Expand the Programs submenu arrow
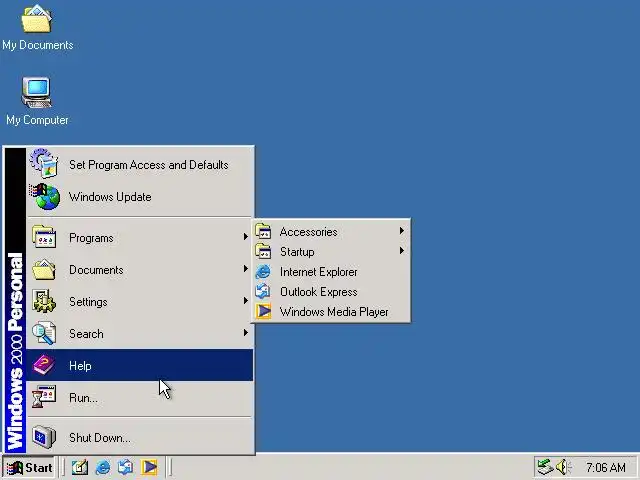The width and height of the screenshot is (640, 480). (245, 237)
